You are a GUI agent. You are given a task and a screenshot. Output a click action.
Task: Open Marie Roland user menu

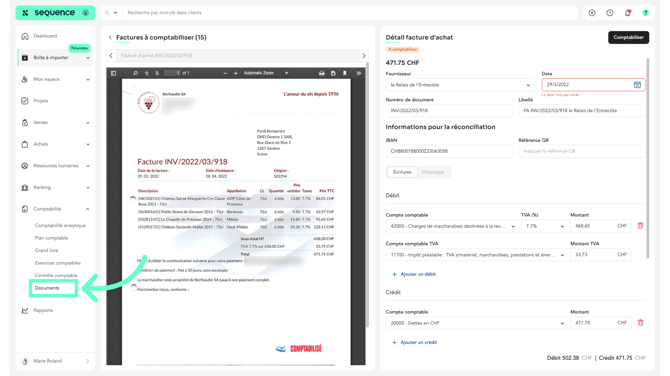tap(55, 361)
